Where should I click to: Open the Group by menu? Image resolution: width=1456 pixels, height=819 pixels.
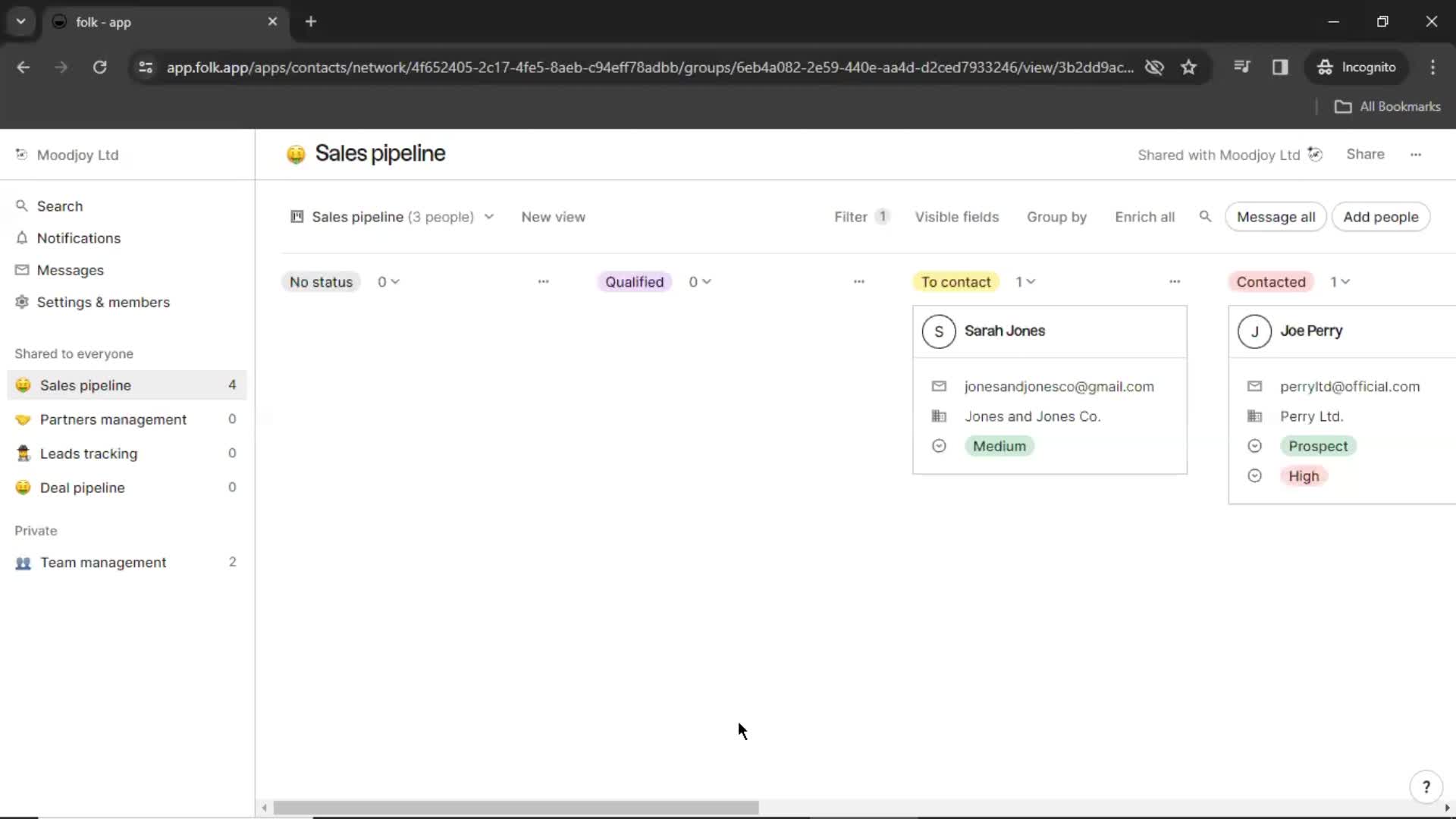point(1056,217)
